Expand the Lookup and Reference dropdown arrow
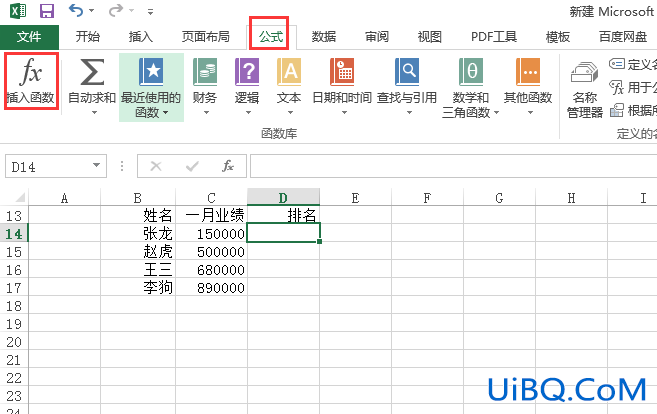The height and width of the screenshot is (414, 657). point(409,112)
